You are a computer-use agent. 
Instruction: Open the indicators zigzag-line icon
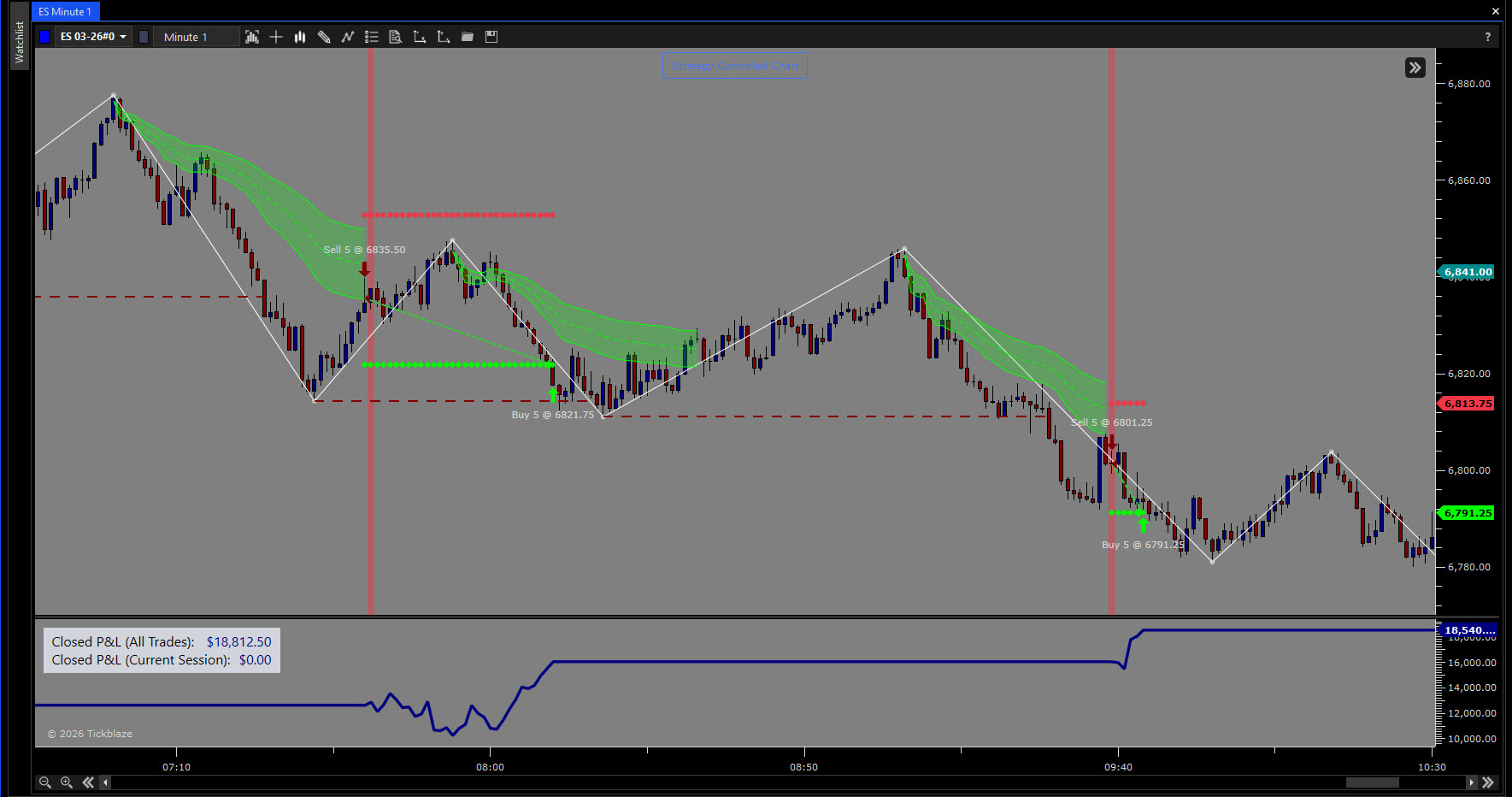point(348,37)
